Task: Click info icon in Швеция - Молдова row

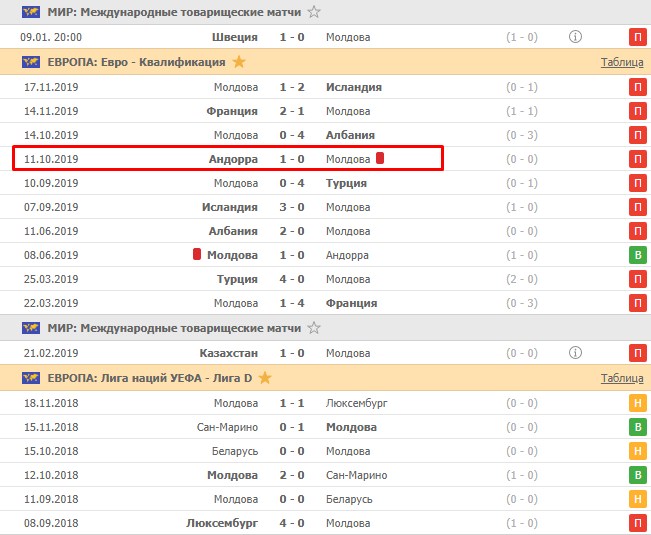Action: (575, 37)
